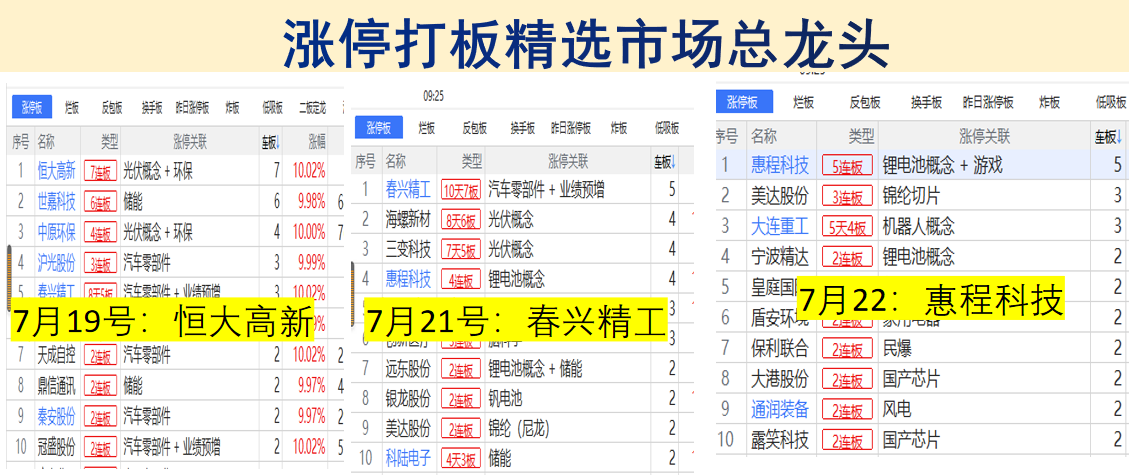Click the 锦纶切片 concept cell
Viewport: 1129px width, 476px height.
(x=911, y=195)
